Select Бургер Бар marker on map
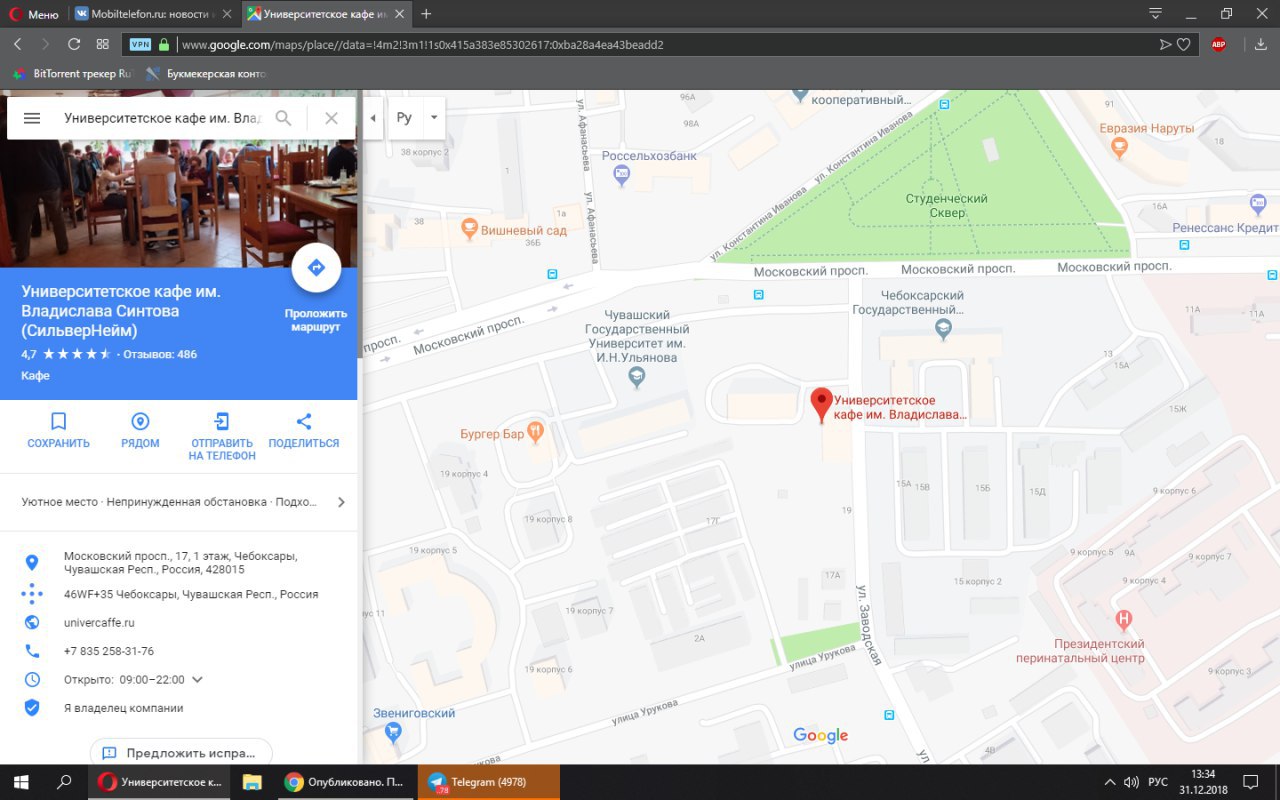 coord(536,433)
